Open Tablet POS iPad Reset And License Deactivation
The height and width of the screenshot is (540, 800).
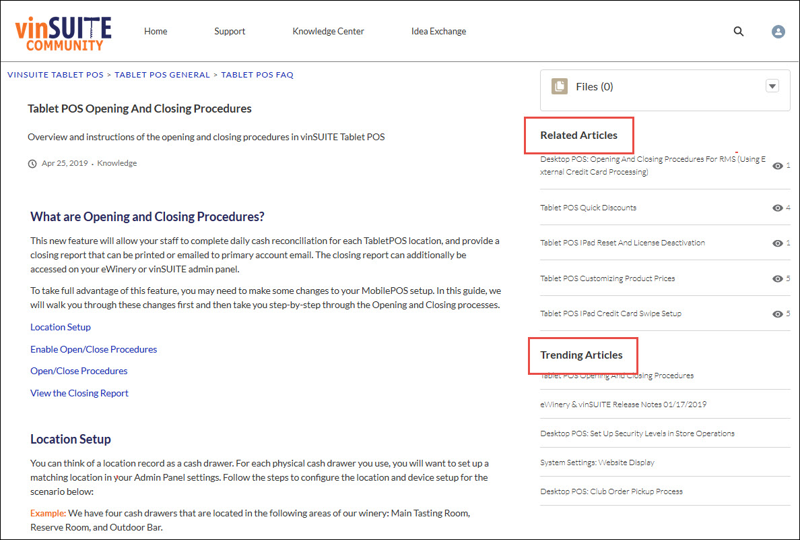pyautogui.click(x=622, y=243)
